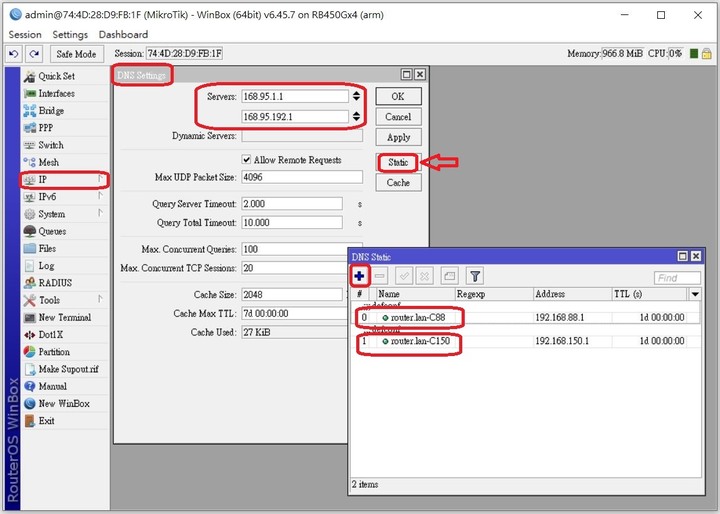Image resolution: width=720 pixels, height=514 pixels.
Task: Click the first Servers field 168.95.1.1
Action: (x=295, y=96)
